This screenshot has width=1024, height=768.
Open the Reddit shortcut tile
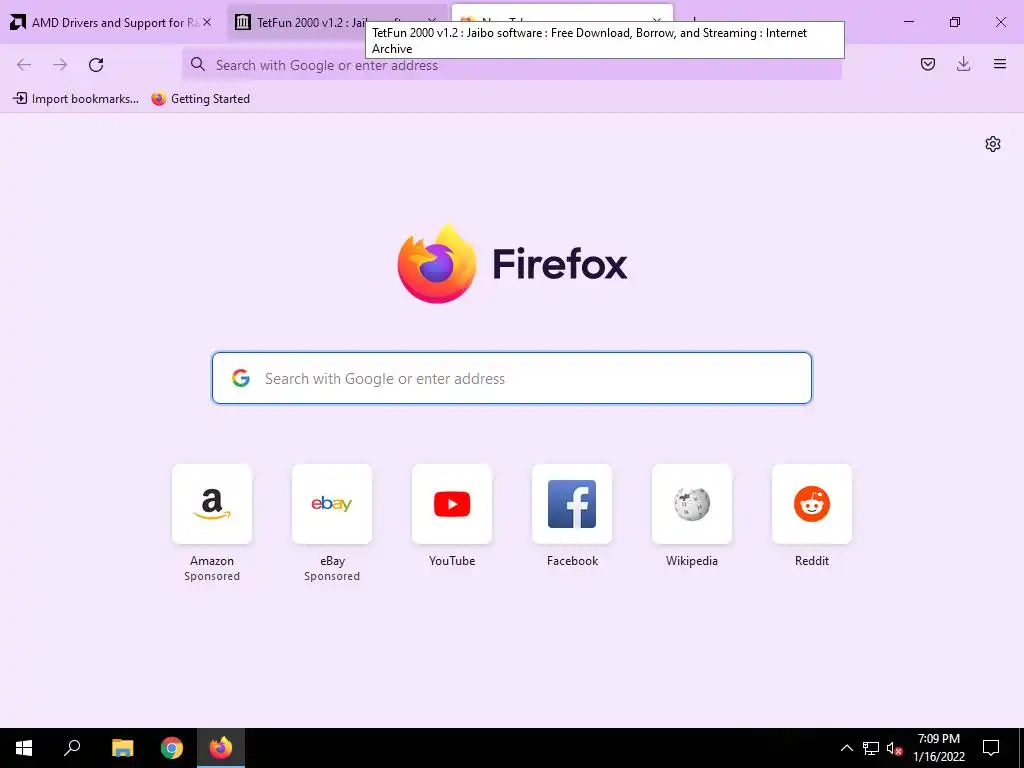[812, 504]
